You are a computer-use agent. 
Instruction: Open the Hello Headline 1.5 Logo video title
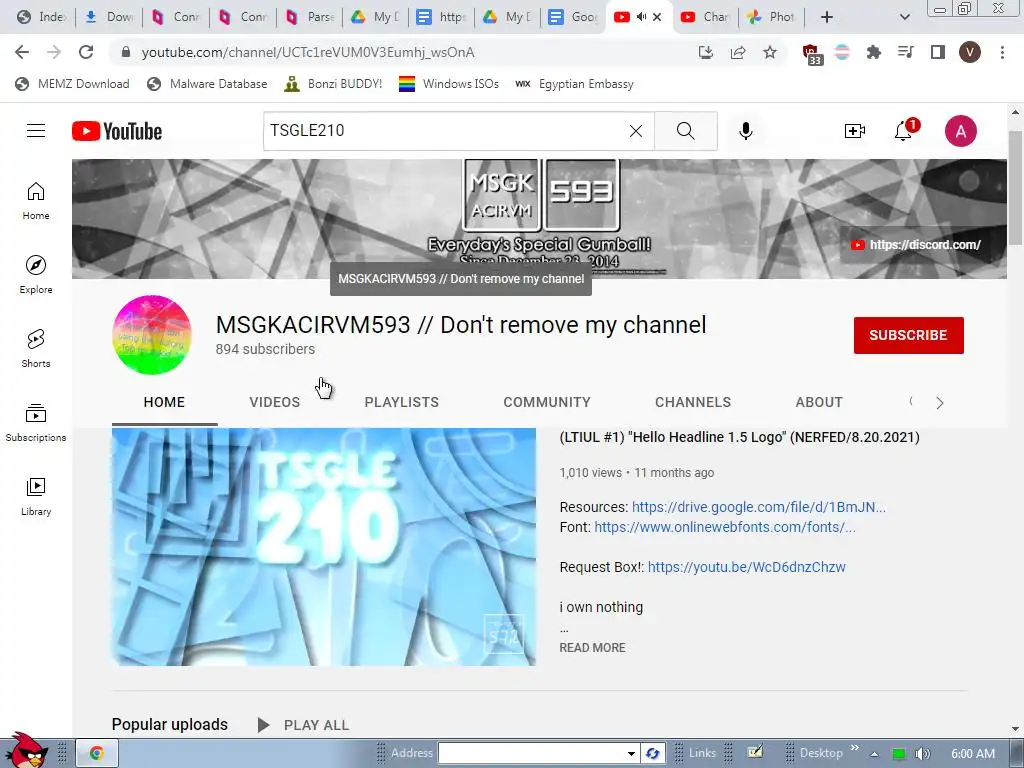[739, 437]
